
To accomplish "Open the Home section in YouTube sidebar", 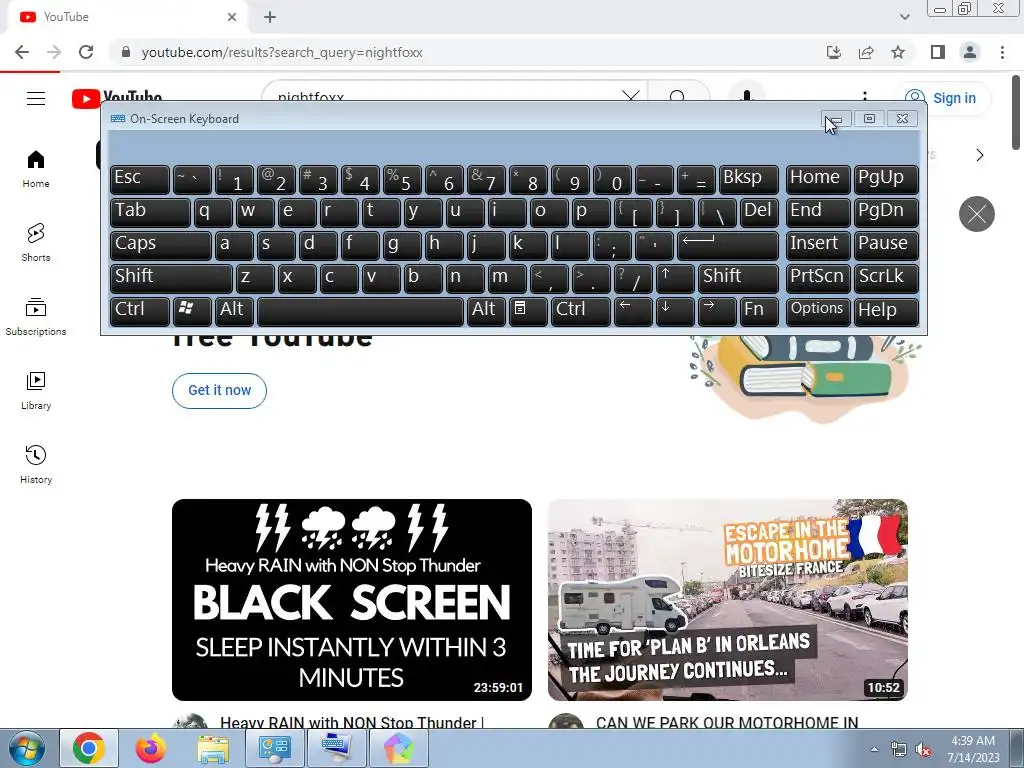I will click(36, 169).
